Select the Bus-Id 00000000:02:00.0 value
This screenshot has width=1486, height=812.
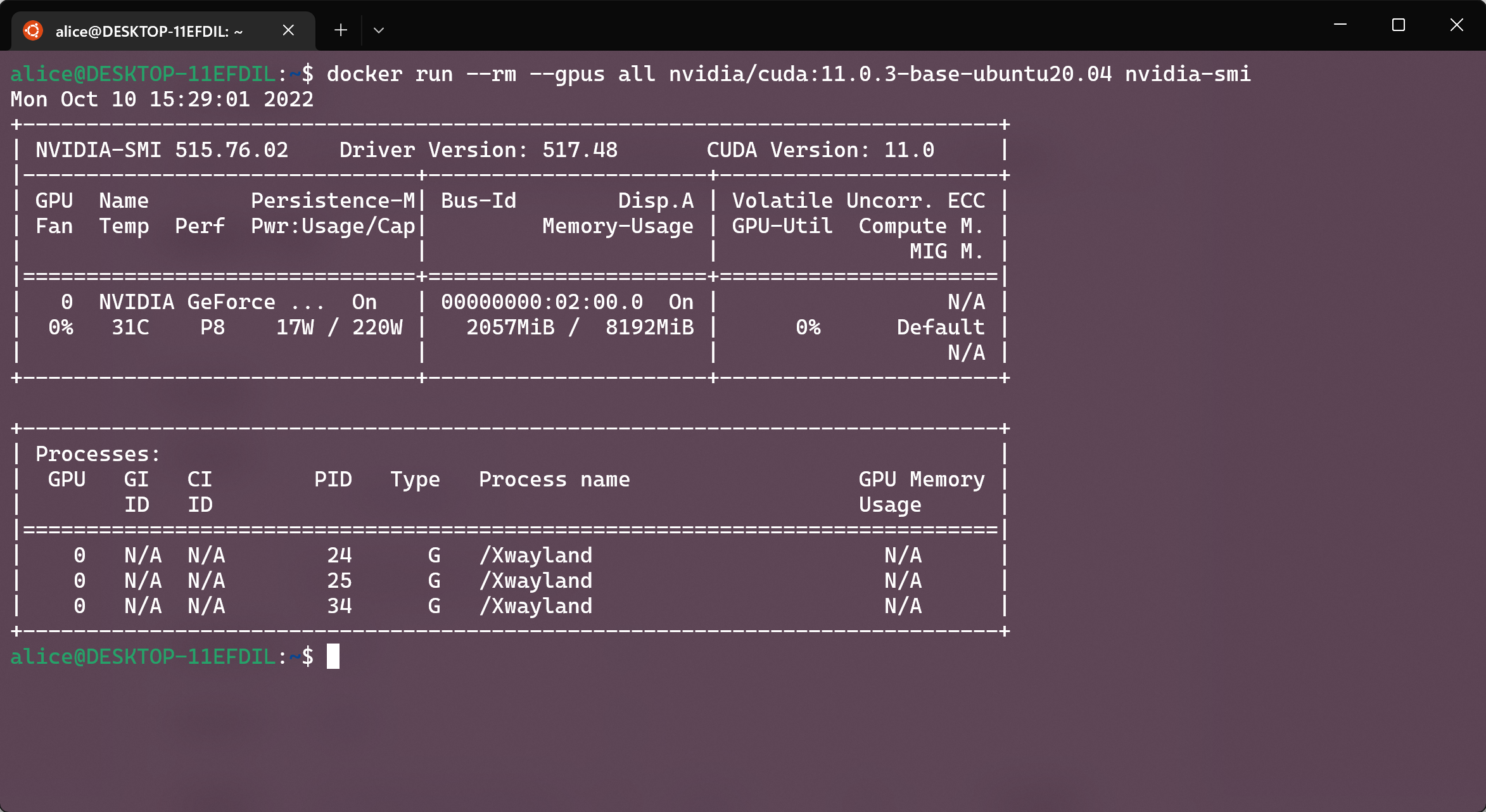tap(542, 301)
